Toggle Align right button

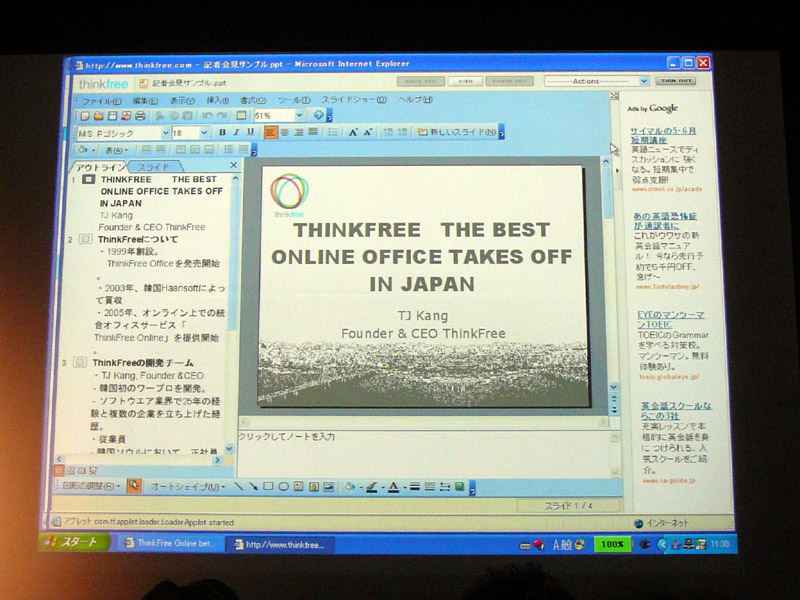[x=299, y=132]
